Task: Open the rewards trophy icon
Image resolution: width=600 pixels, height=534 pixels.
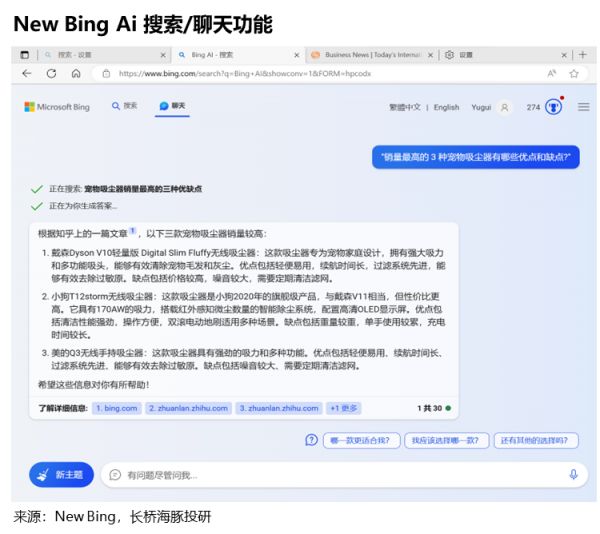Action: (553, 107)
